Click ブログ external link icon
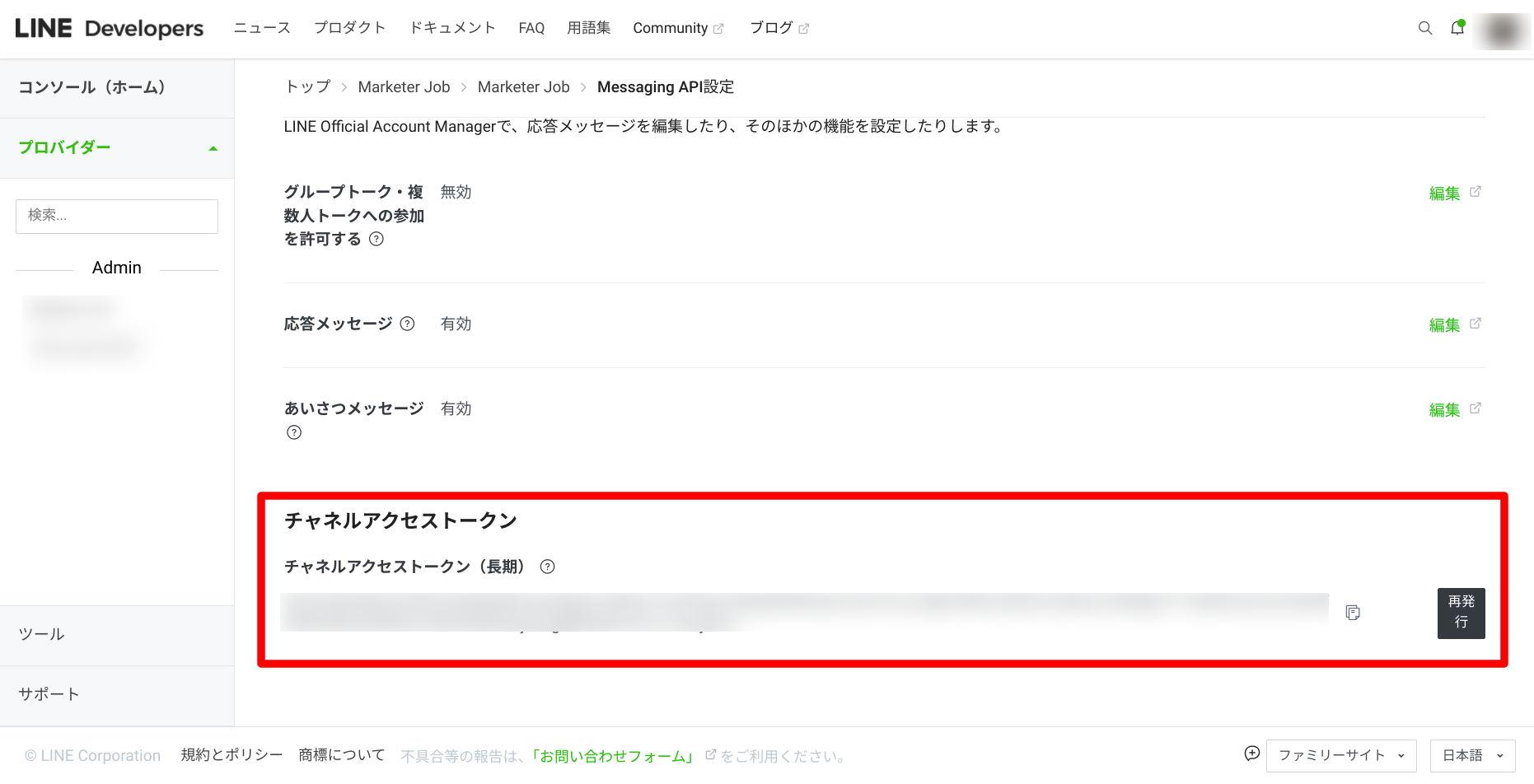 tap(804, 29)
